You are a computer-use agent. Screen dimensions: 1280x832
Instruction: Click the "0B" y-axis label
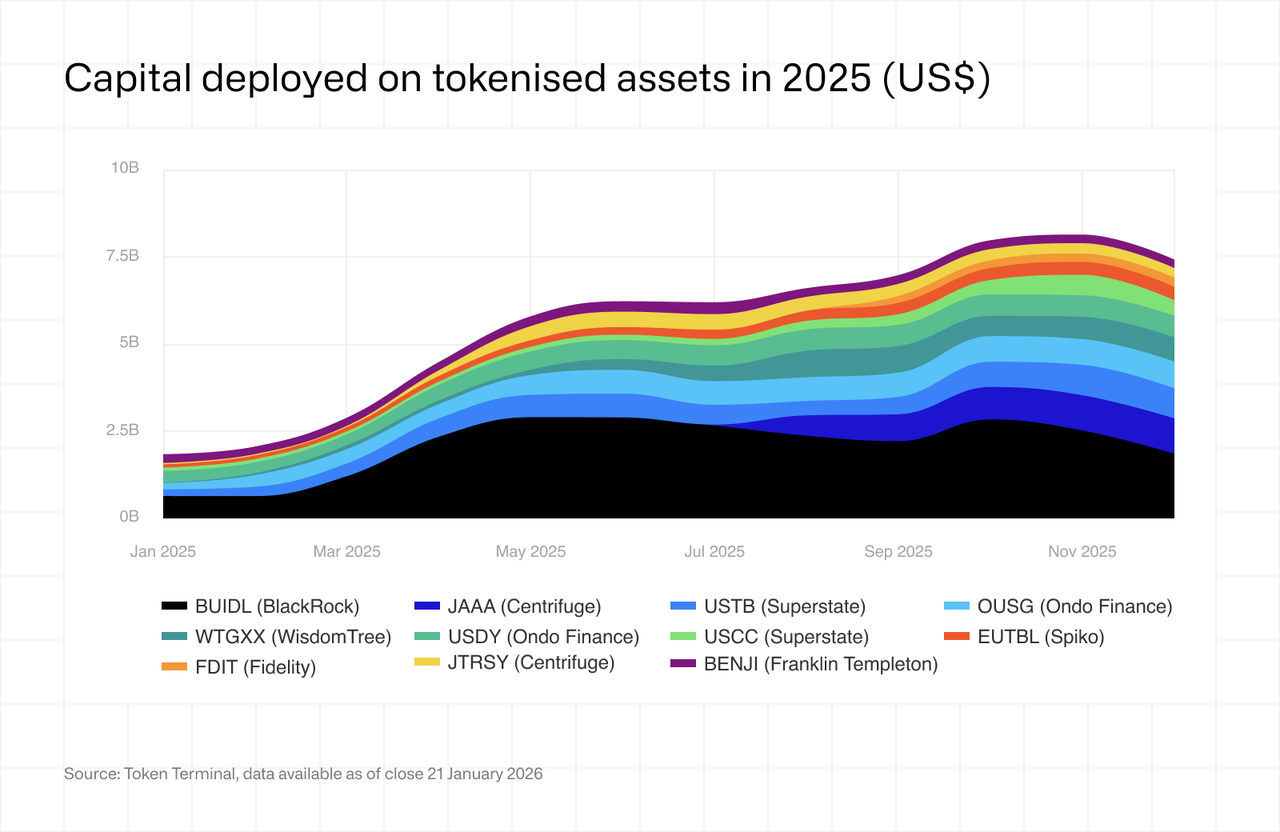(129, 517)
